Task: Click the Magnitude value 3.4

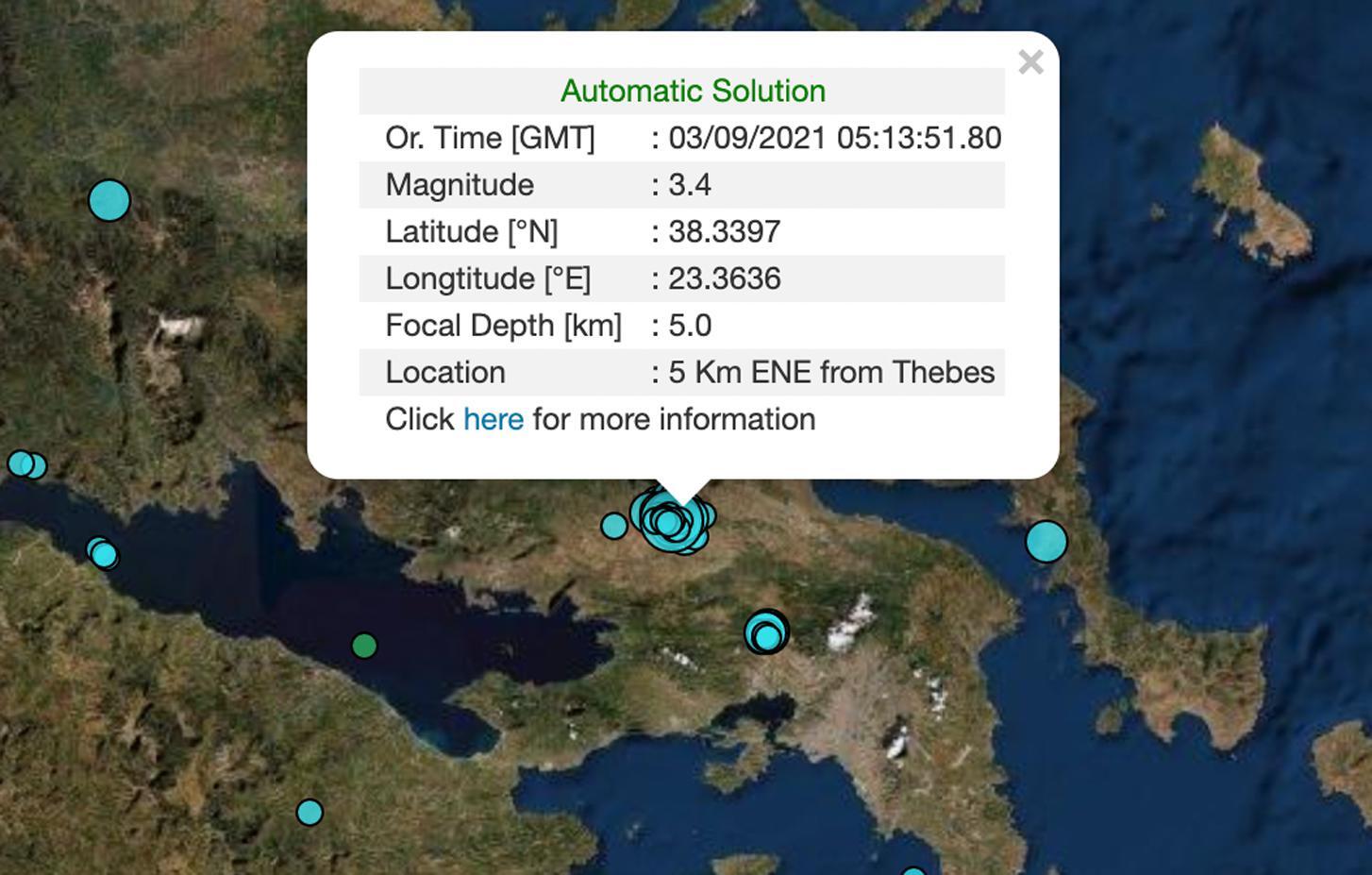Action: tap(690, 185)
